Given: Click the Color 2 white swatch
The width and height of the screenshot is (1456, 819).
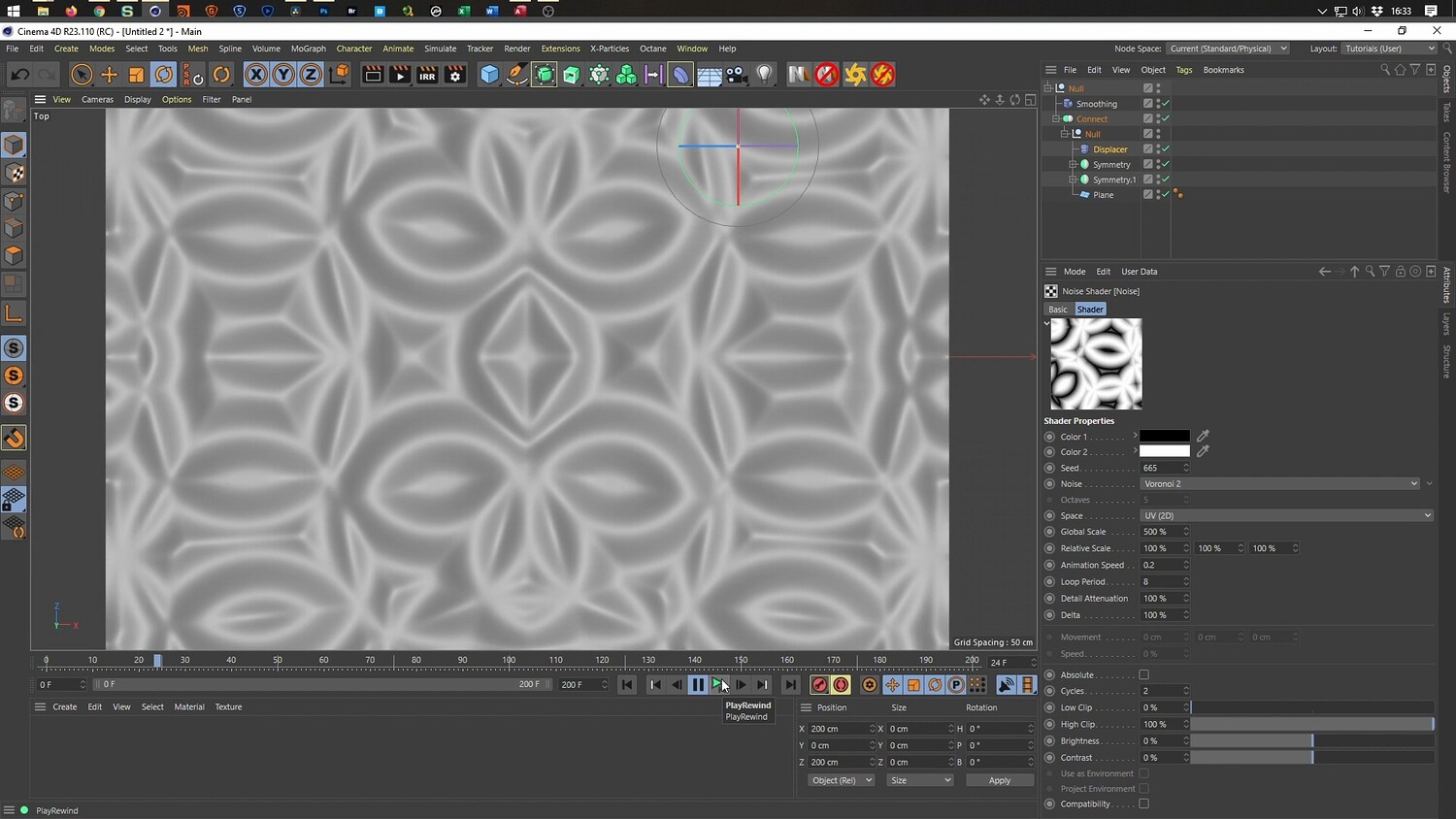Looking at the screenshot, I should click(x=1164, y=452).
